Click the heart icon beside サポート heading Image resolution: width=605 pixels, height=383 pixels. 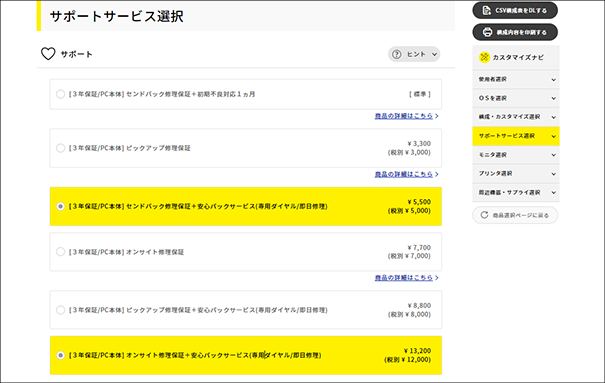(48, 54)
